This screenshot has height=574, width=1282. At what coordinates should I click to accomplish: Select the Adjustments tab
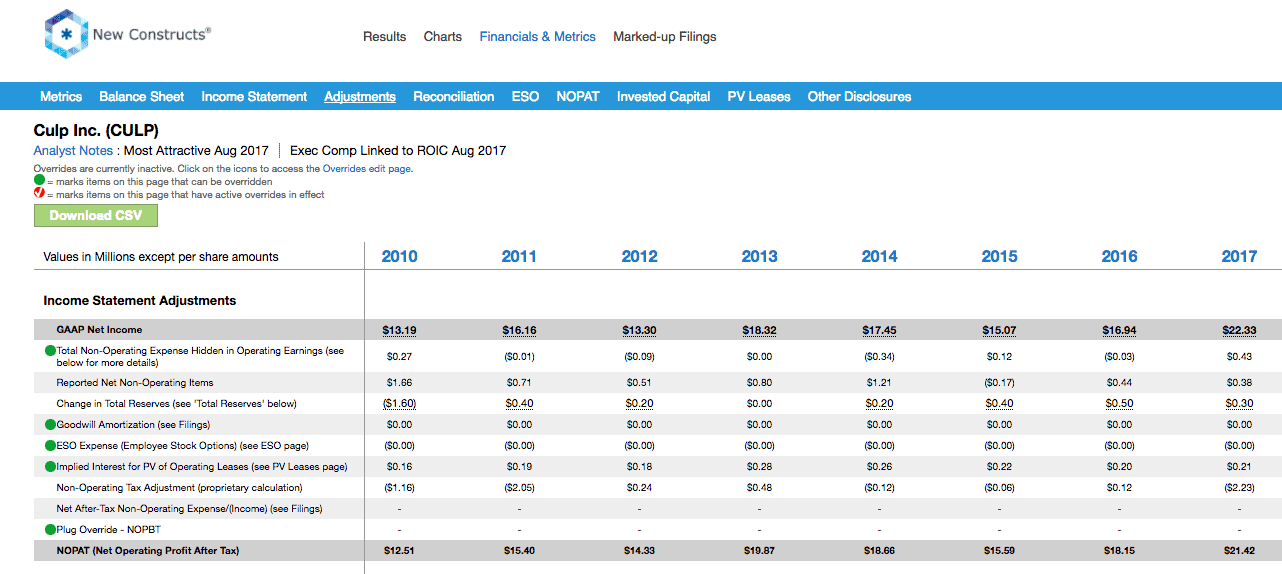[360, 97]
